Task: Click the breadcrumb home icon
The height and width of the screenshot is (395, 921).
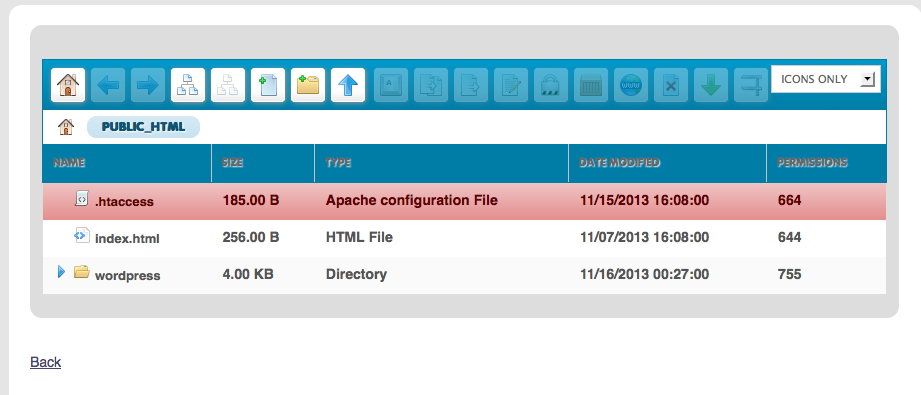Action: tap(66, 127)
